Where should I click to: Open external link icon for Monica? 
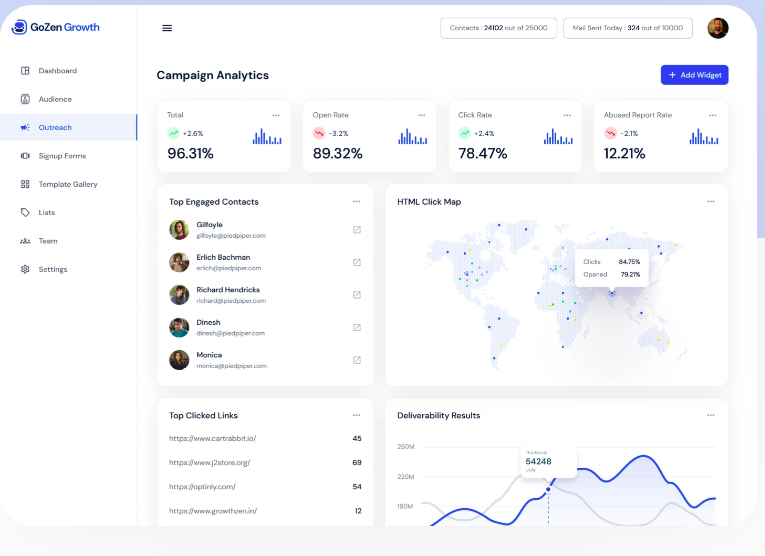357,360
